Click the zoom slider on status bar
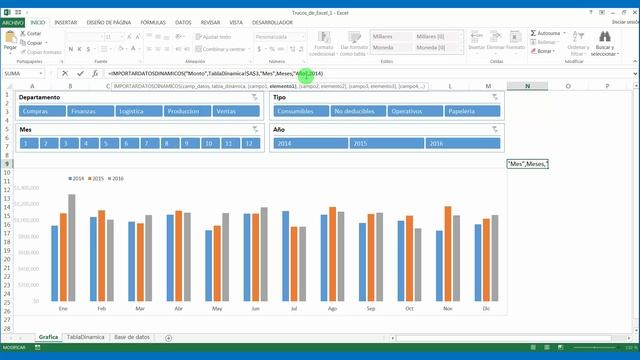 [x=595, y=347]
